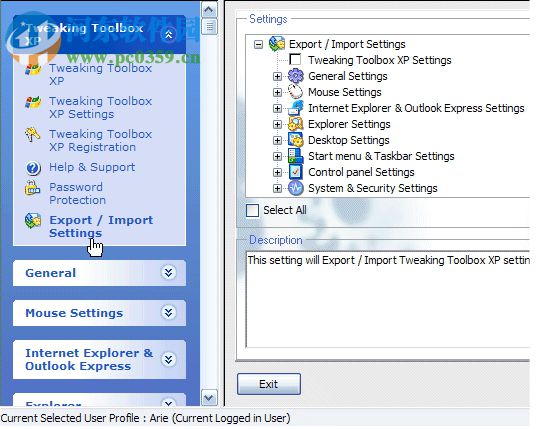Viewport: 536px width, 429px height.
Task: Click the Export / Import Settings sidebar icon
Action: [33, 221]
